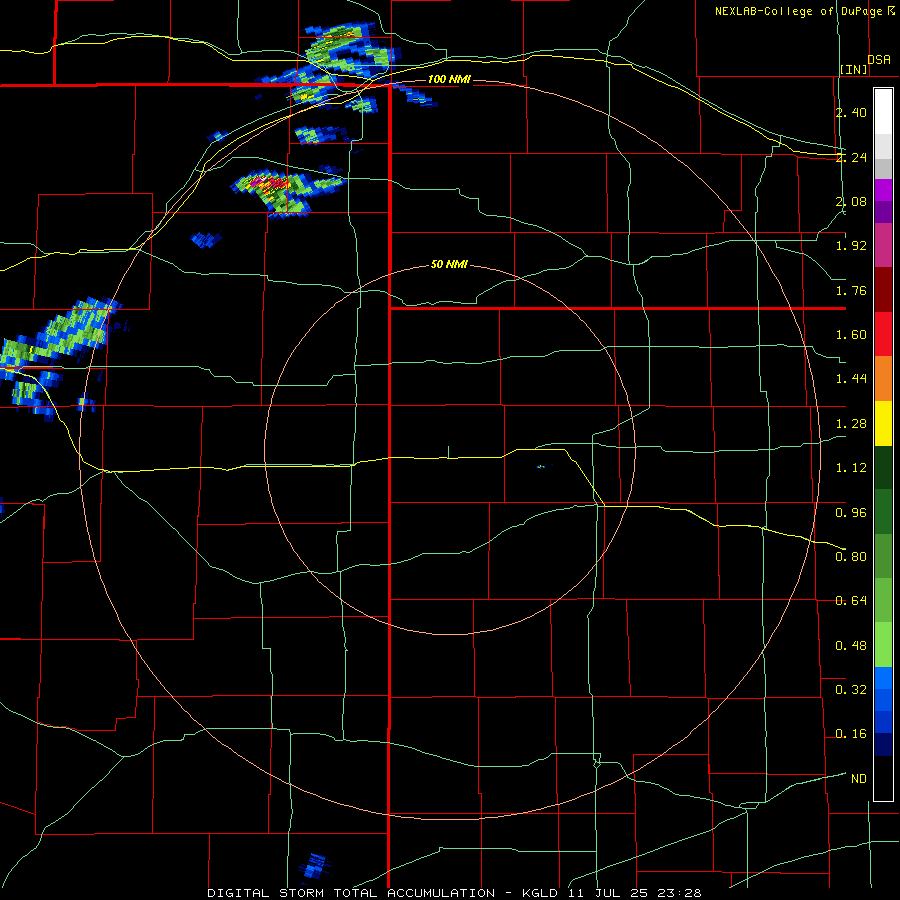
Task: Click the 0.16 legend value
Action: (x=851, y=734)
